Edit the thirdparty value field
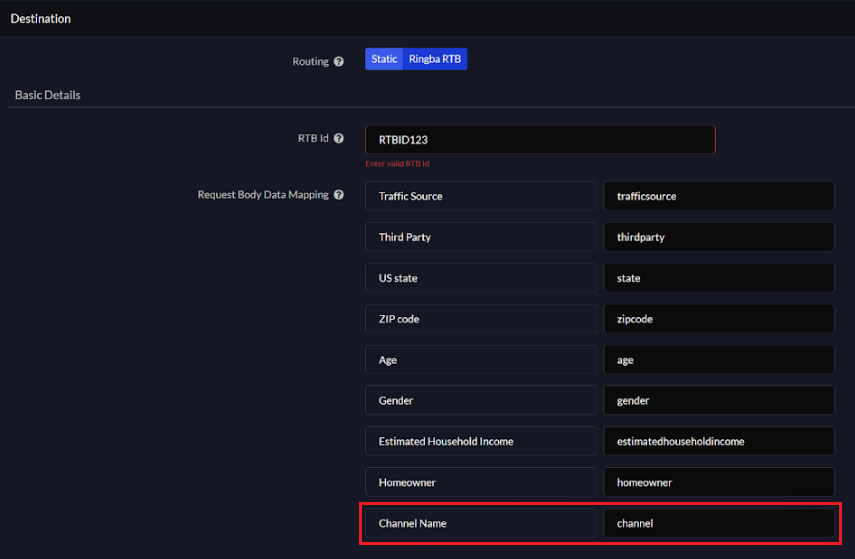 pos(719,237)
